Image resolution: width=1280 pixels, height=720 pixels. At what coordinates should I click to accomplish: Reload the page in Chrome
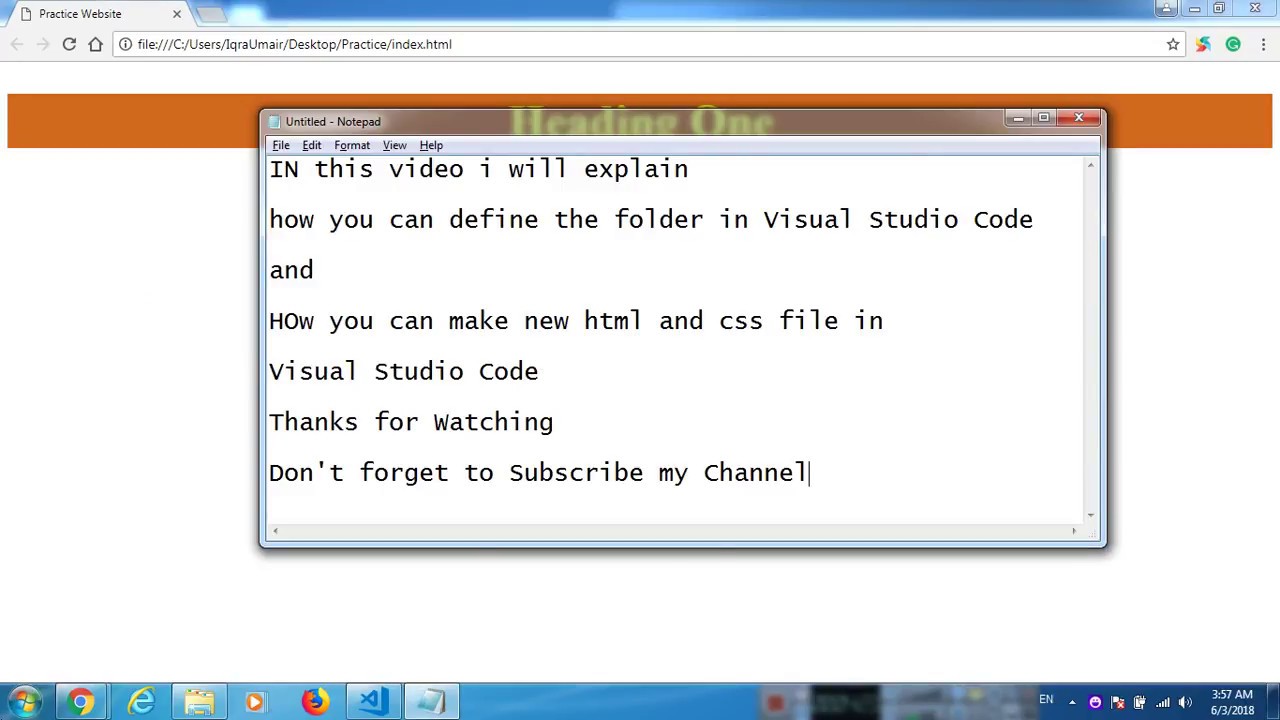tap(69, 44)
